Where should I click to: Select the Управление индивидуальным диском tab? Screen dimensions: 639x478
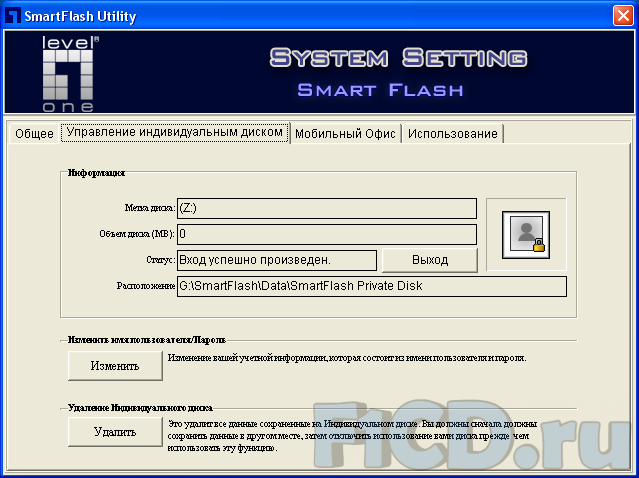(175, 132)
